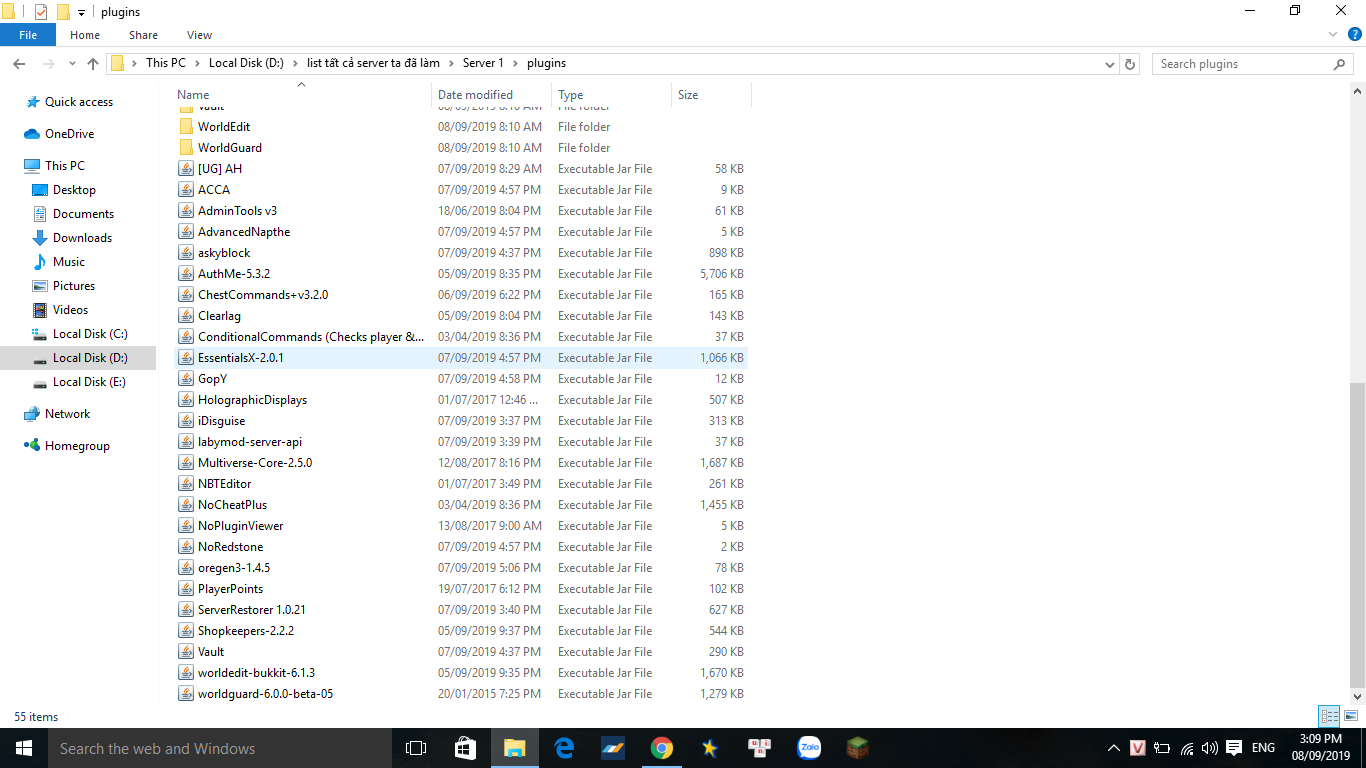The image size is (1366, 768).
Task: Click the WorldEdit folder icon
Action: (186, 127)
